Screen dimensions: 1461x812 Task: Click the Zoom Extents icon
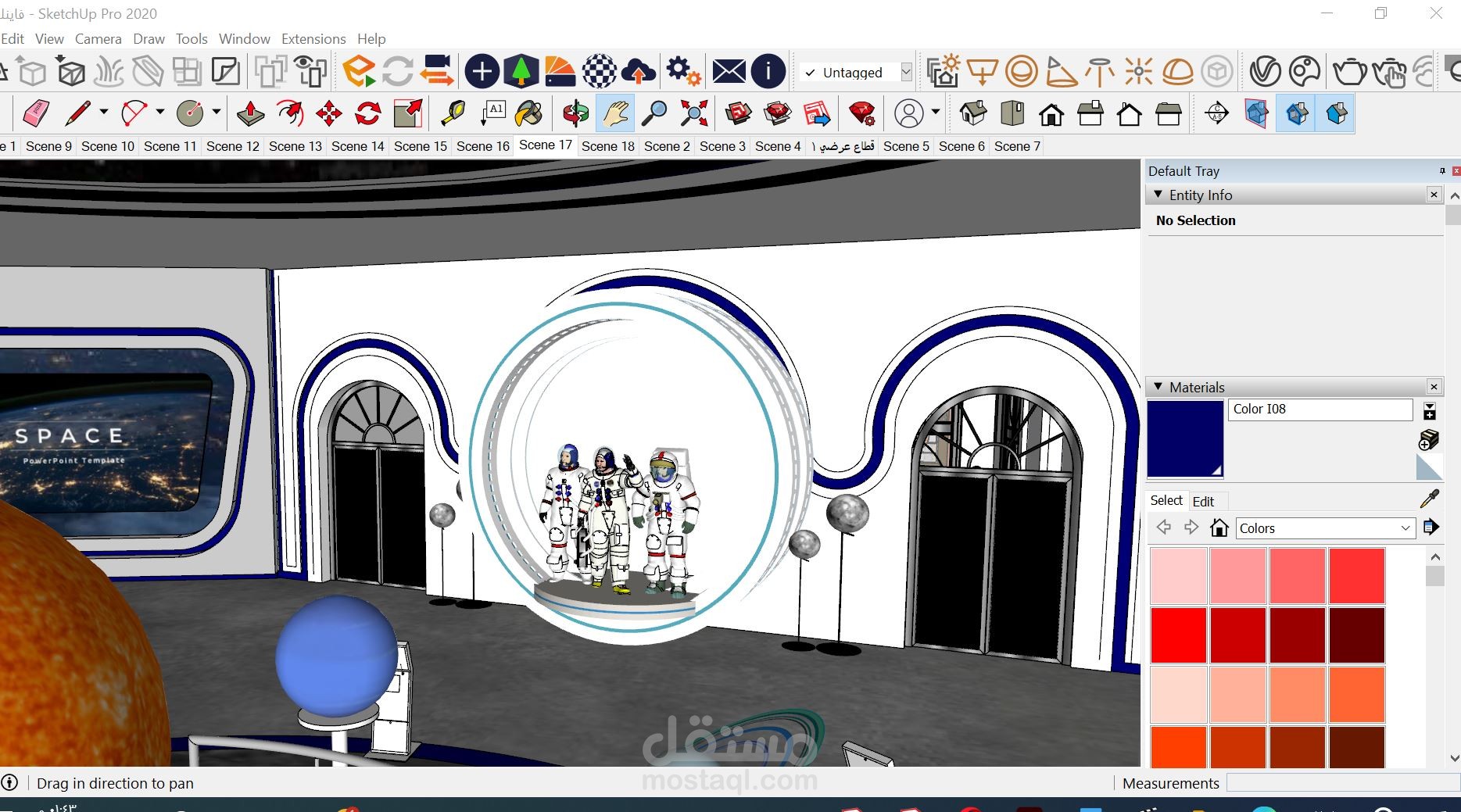pos(694,113)
